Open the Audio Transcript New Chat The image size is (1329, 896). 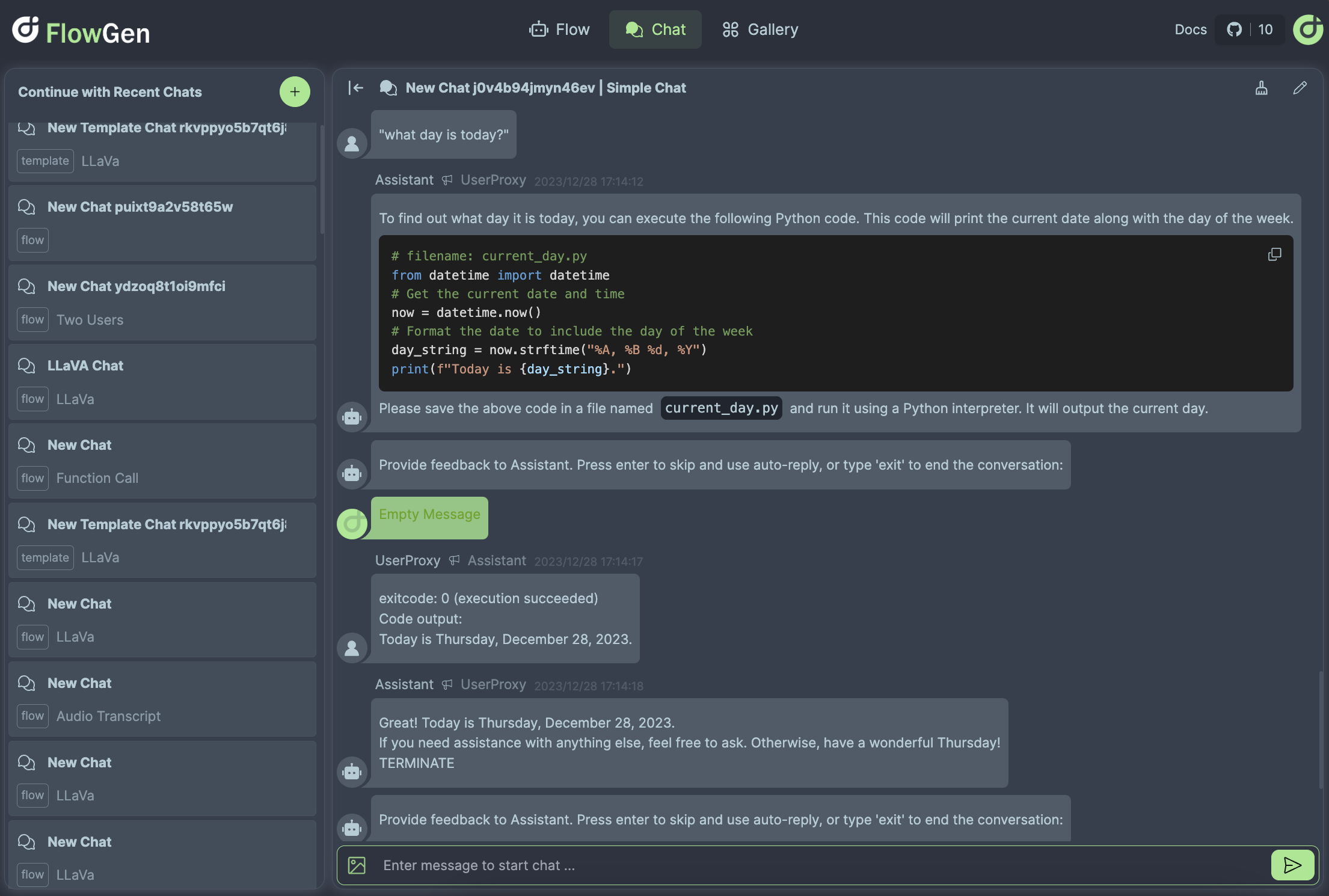pyautogui.click(x=162, y=699)
